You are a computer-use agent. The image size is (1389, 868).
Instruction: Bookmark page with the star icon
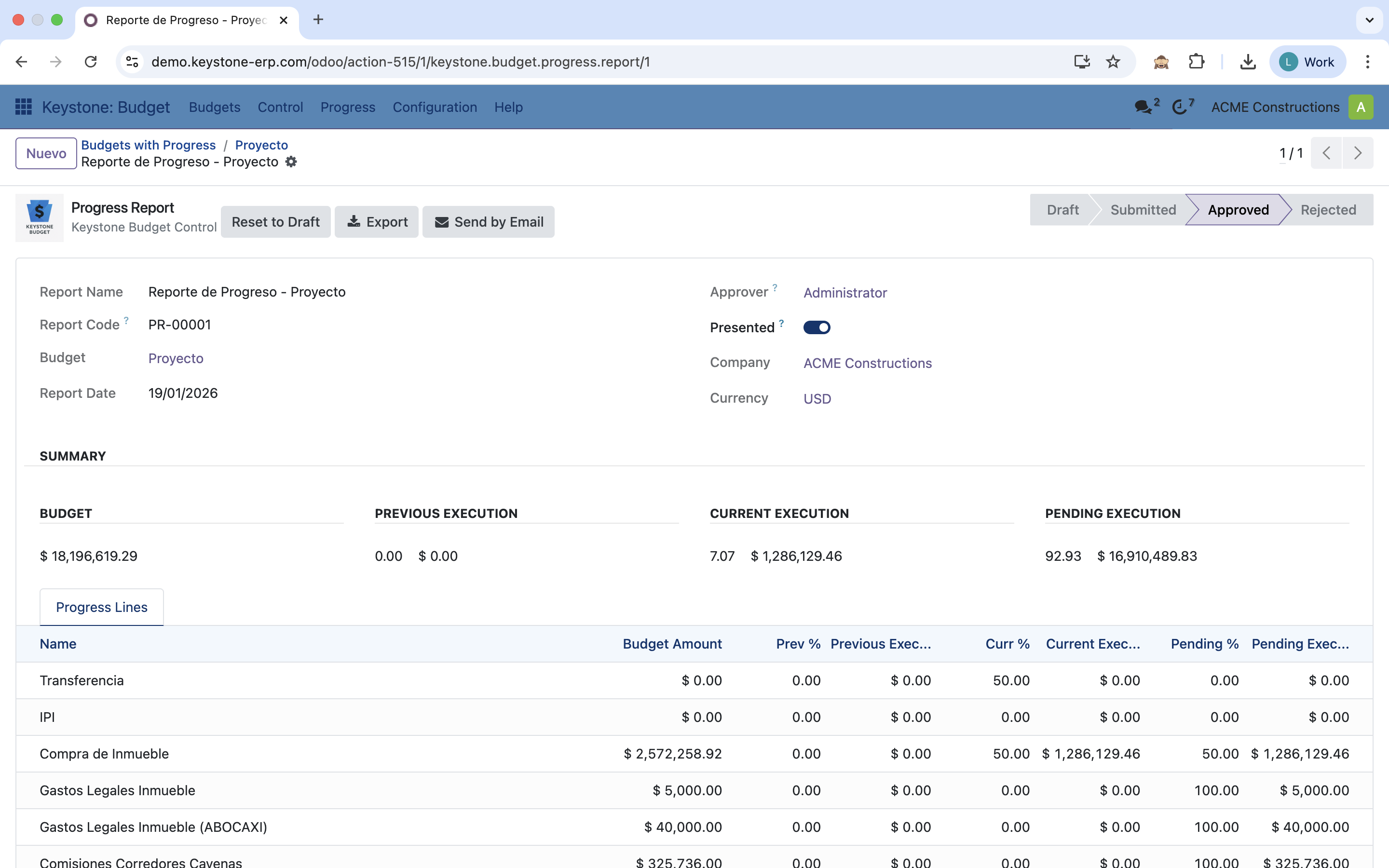[x=1113, y=61]
